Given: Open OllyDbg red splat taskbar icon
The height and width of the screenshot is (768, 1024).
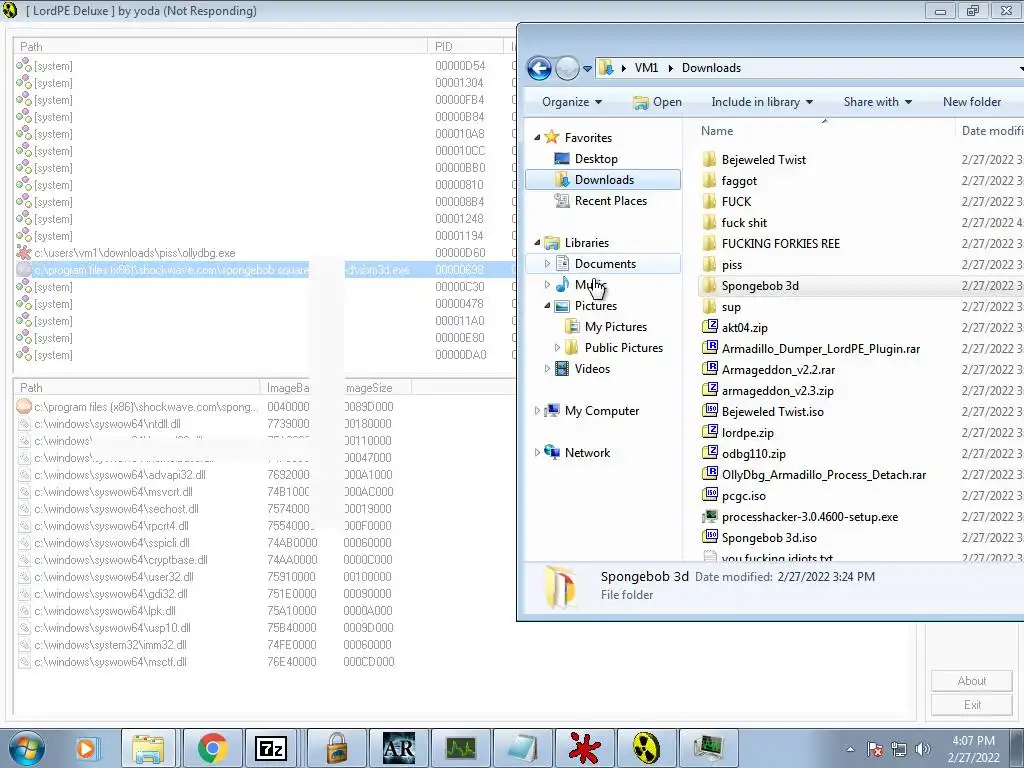Looking at the screenshot, I should click(x=584, y=748).
